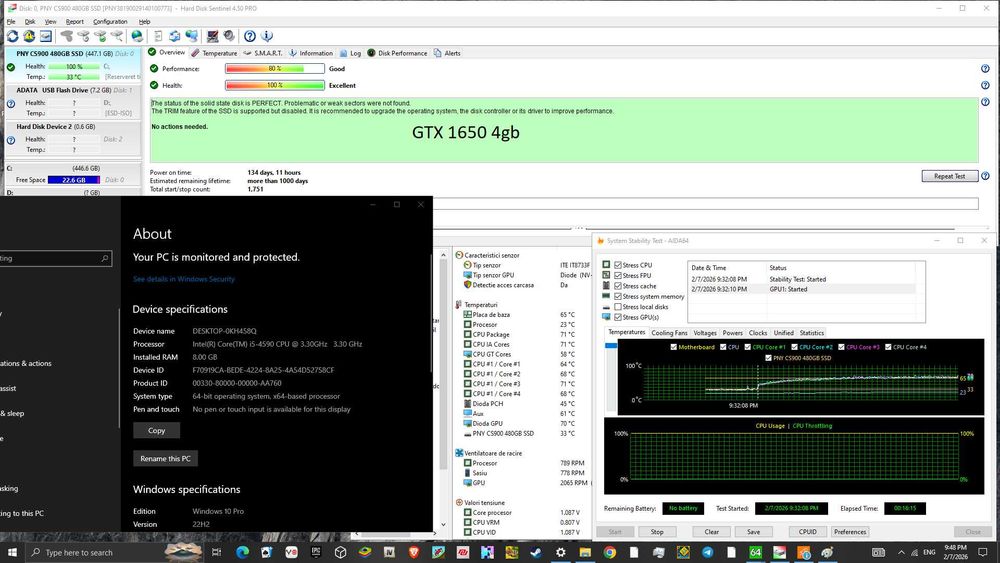Switch to Temperature tab in Hard Disk Sentinel
Image resolution: width=1000 pixels, height=563 pixels.
click(x=214, y=53)
